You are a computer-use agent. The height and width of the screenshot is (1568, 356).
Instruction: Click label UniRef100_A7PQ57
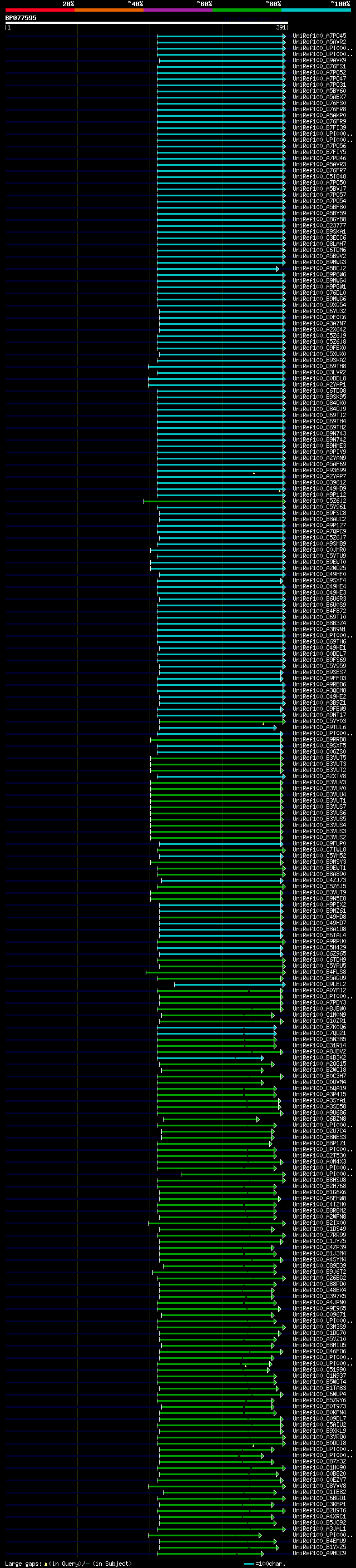click(x=319, y=195)
